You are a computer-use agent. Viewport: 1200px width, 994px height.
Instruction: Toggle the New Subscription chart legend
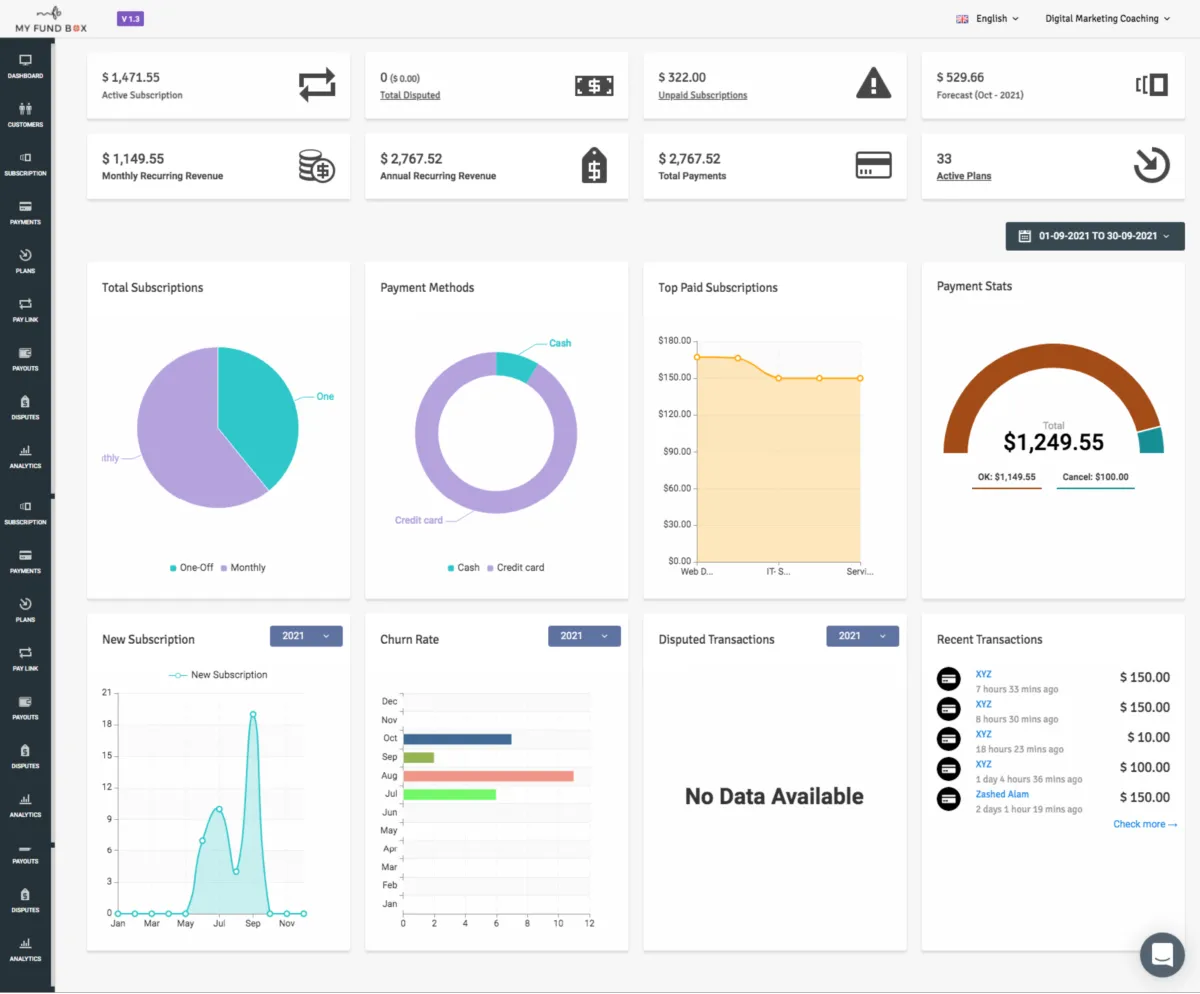coord(217,675)
